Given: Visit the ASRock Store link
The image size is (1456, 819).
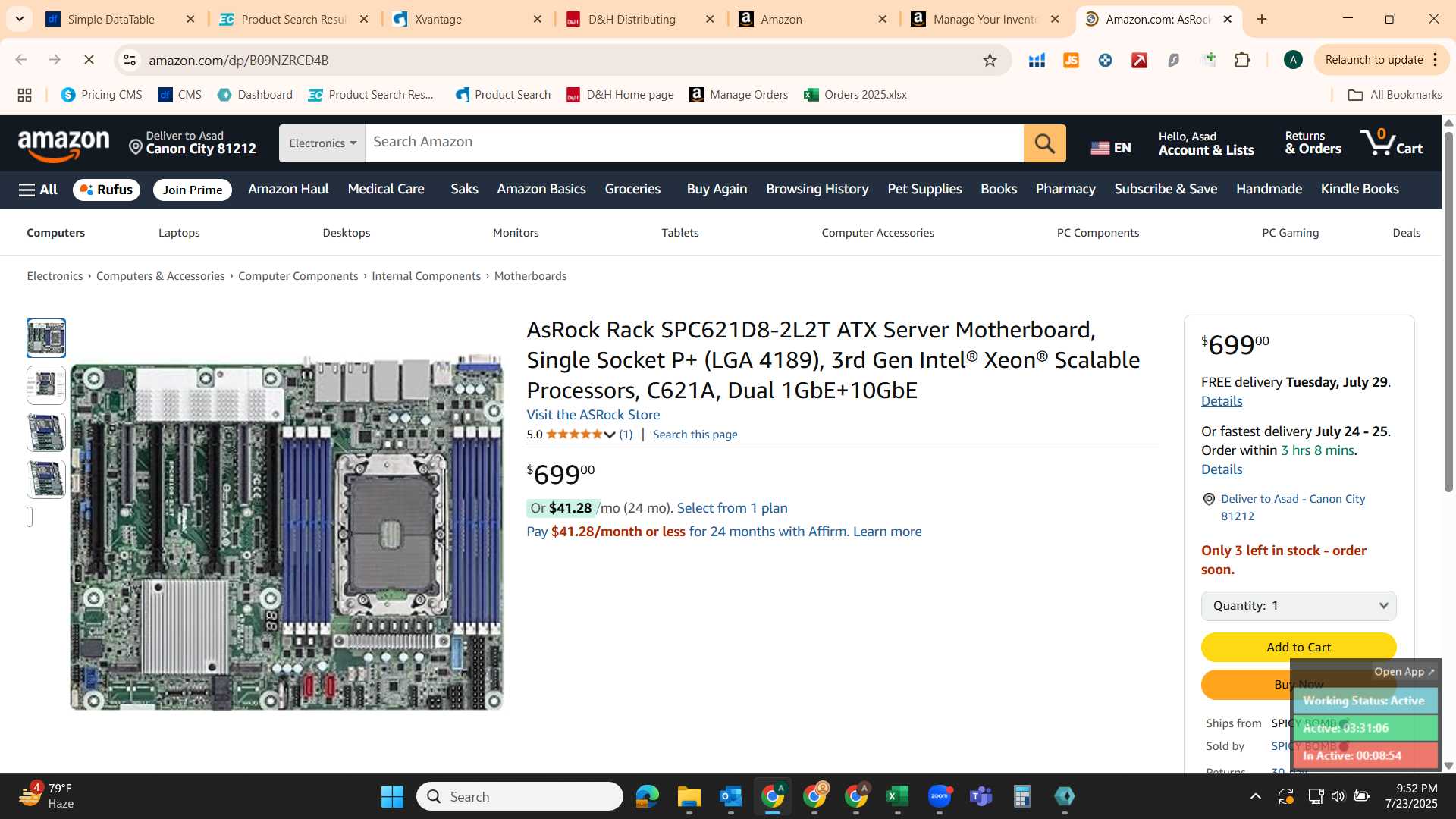Looking at the screenshot, I should click(x=593, y=415).
